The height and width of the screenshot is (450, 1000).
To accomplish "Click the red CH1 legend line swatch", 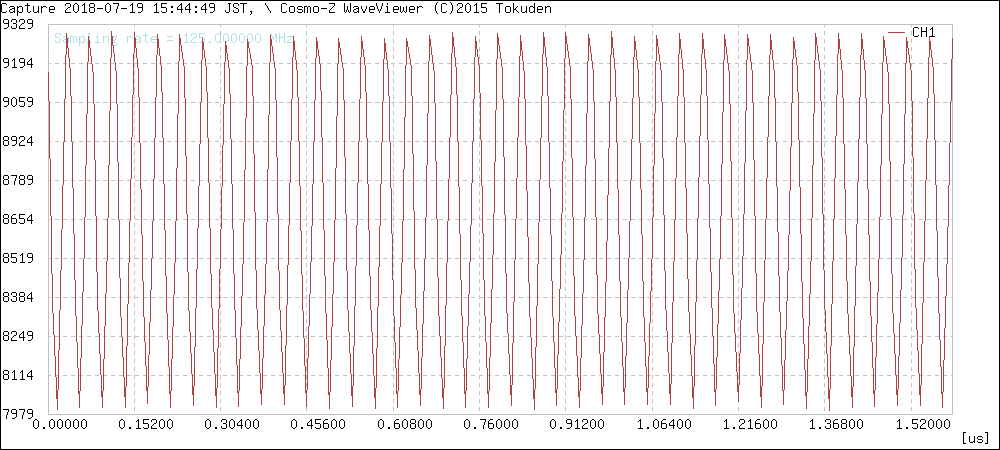I will (x=897, y=33).
